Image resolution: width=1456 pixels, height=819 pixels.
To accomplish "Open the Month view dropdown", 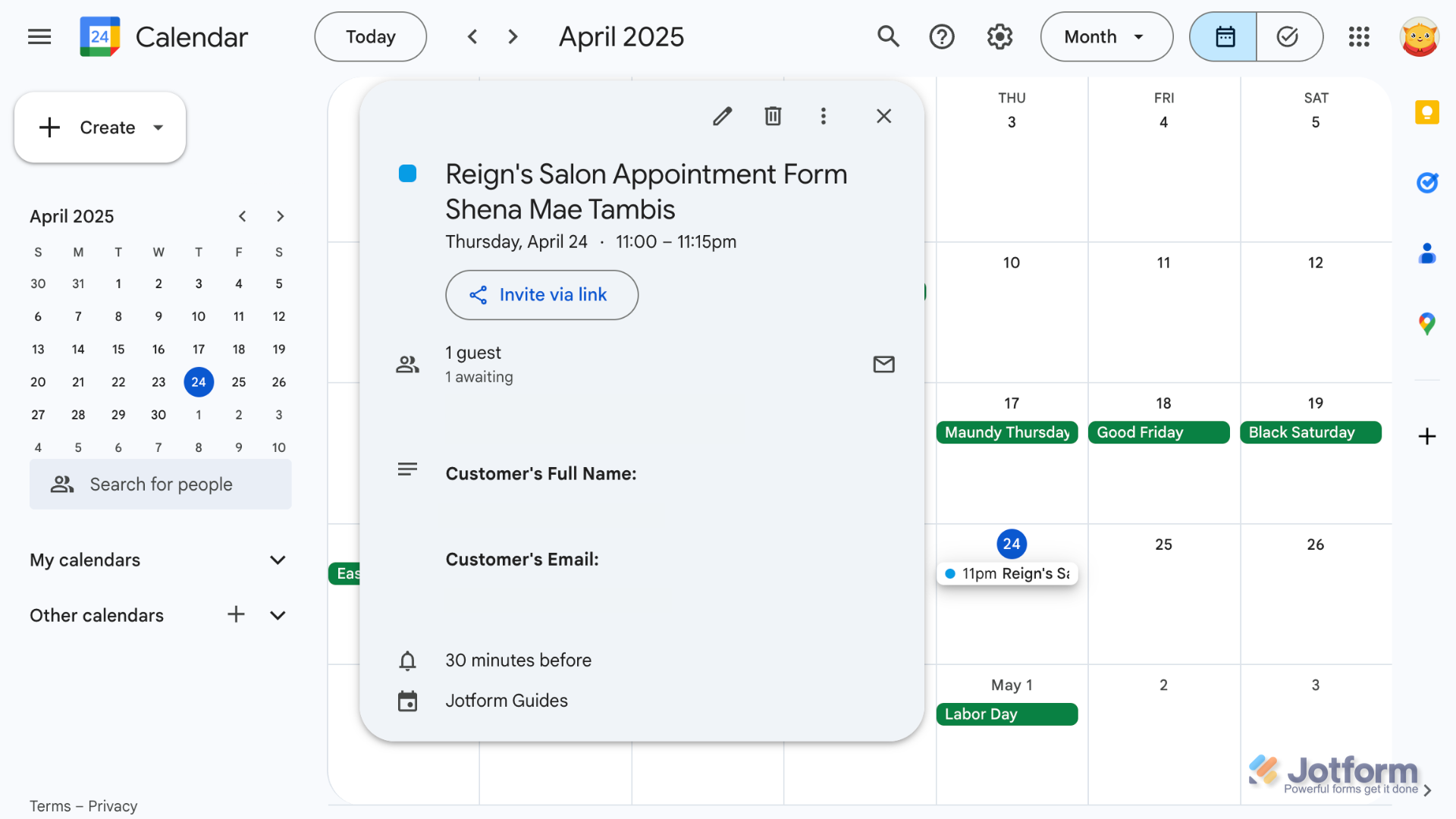I will click(x=1106, y=36).
